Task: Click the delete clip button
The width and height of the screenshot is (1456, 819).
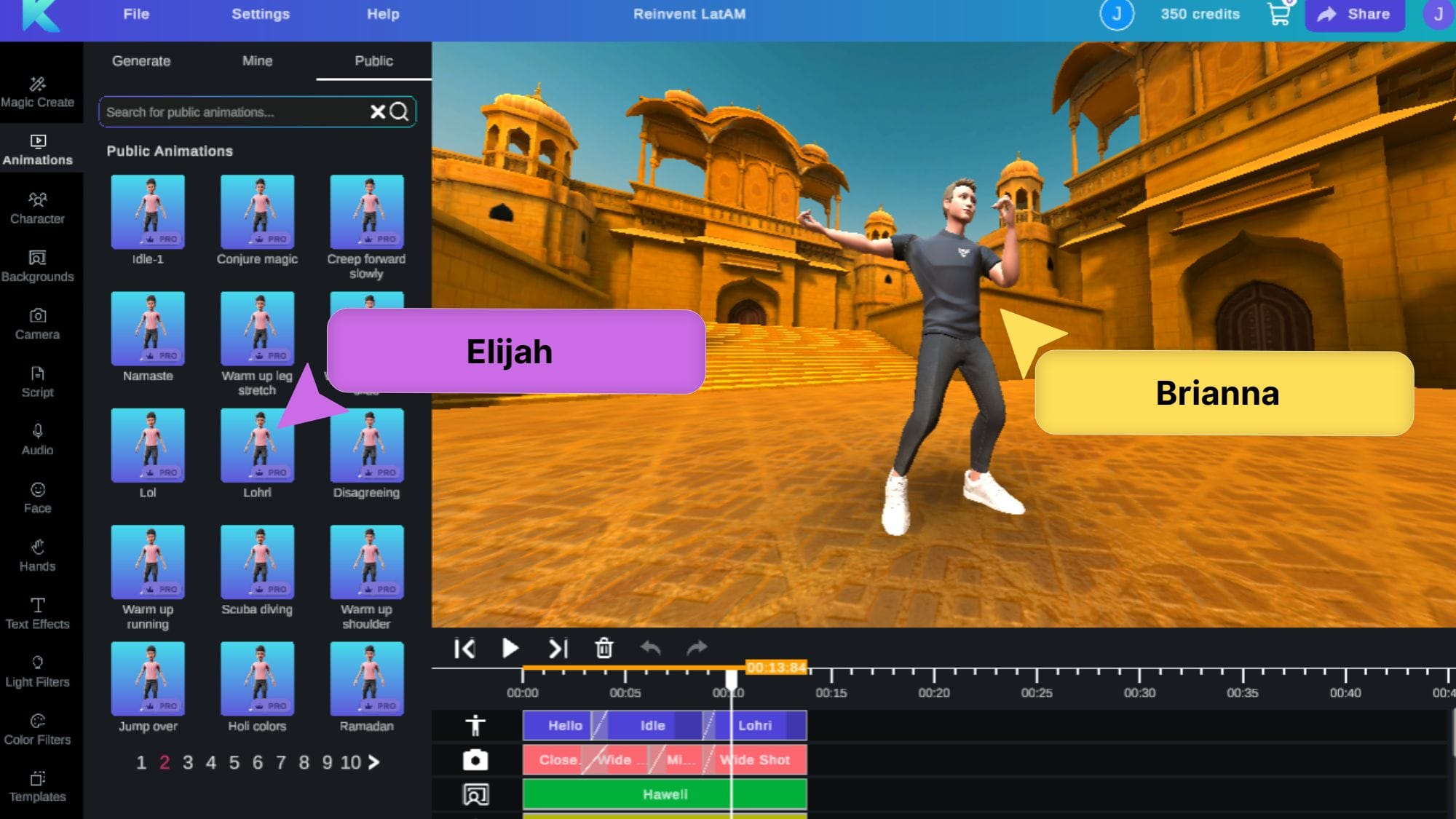Action: point(603,648)
